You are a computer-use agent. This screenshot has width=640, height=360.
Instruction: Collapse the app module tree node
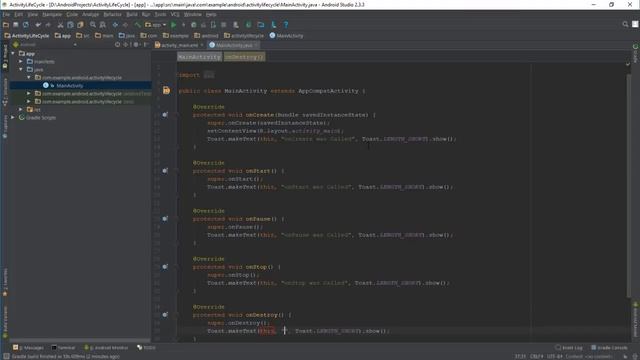[x=13, y=53]
